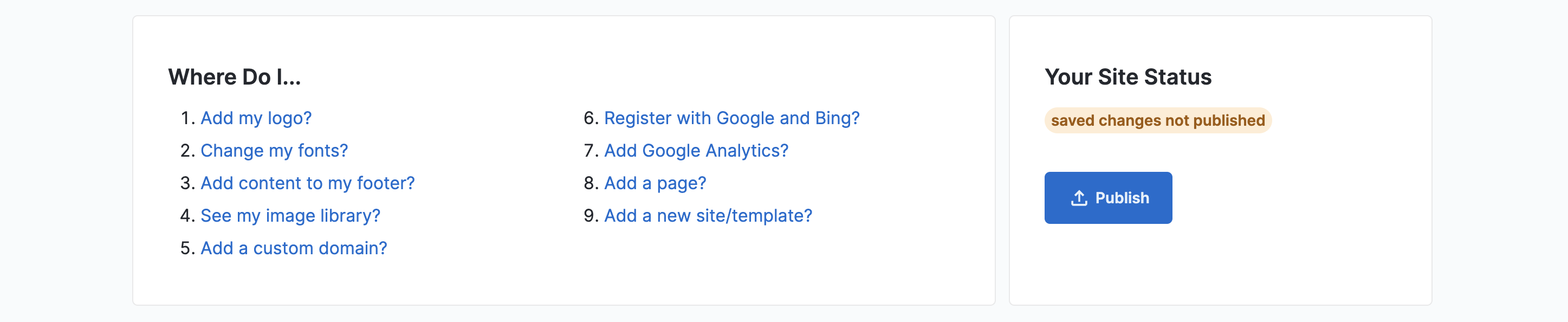Click list number 3 beside the footer link
This screenshot has height=322, width=1568.
tap(186, 183)
